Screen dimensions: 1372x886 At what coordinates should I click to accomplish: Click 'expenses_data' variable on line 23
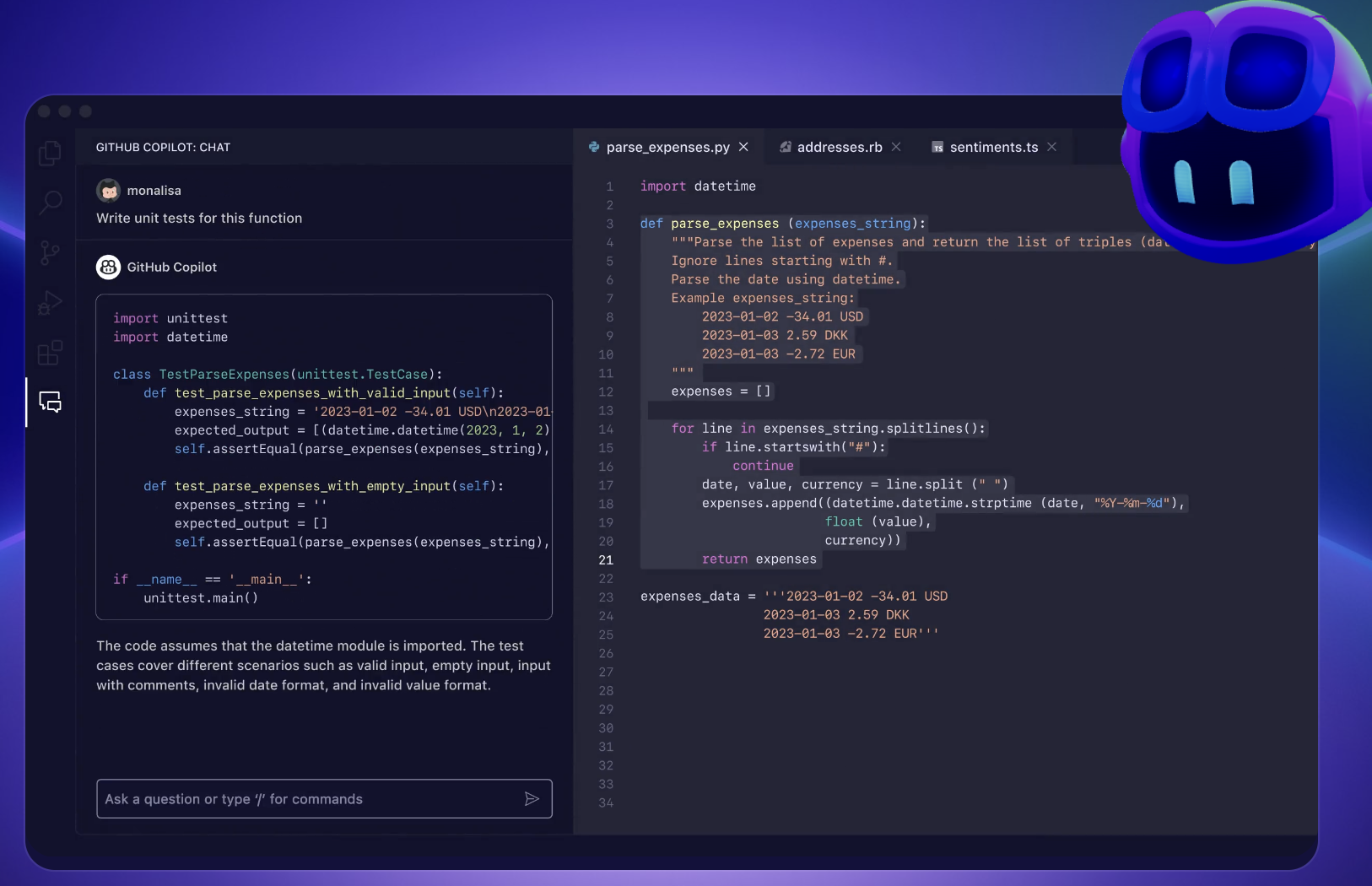[x=690, y=597]
